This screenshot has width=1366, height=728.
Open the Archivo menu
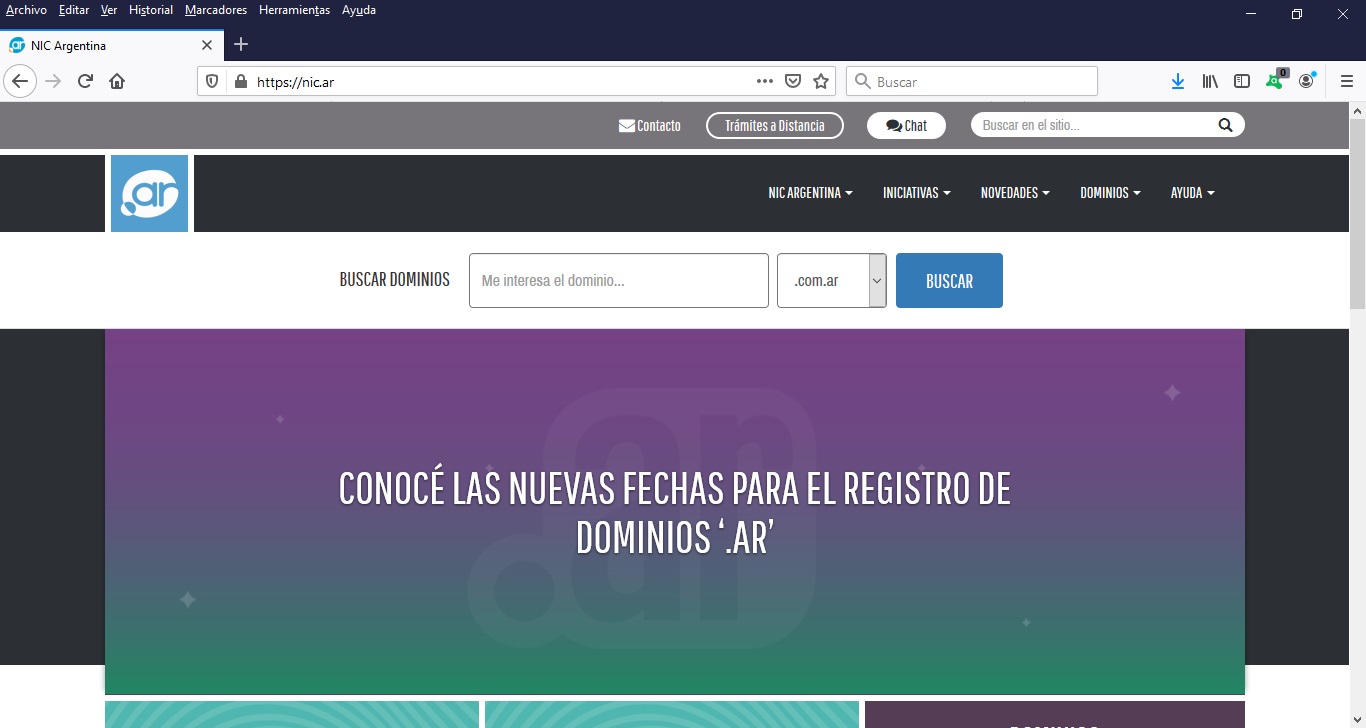(x=26, y=10)
